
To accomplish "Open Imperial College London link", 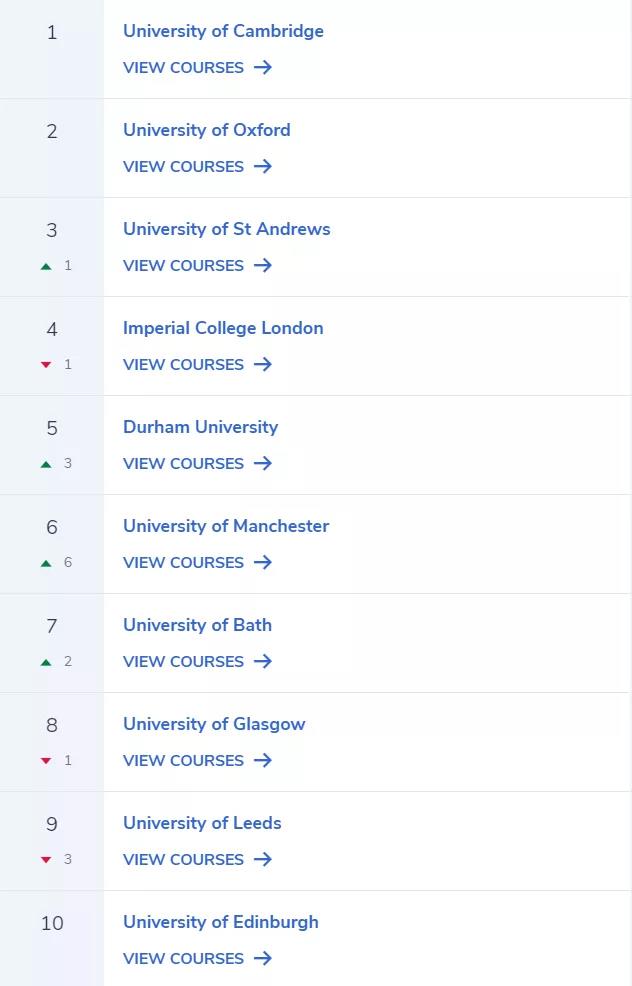I will 223,328.
